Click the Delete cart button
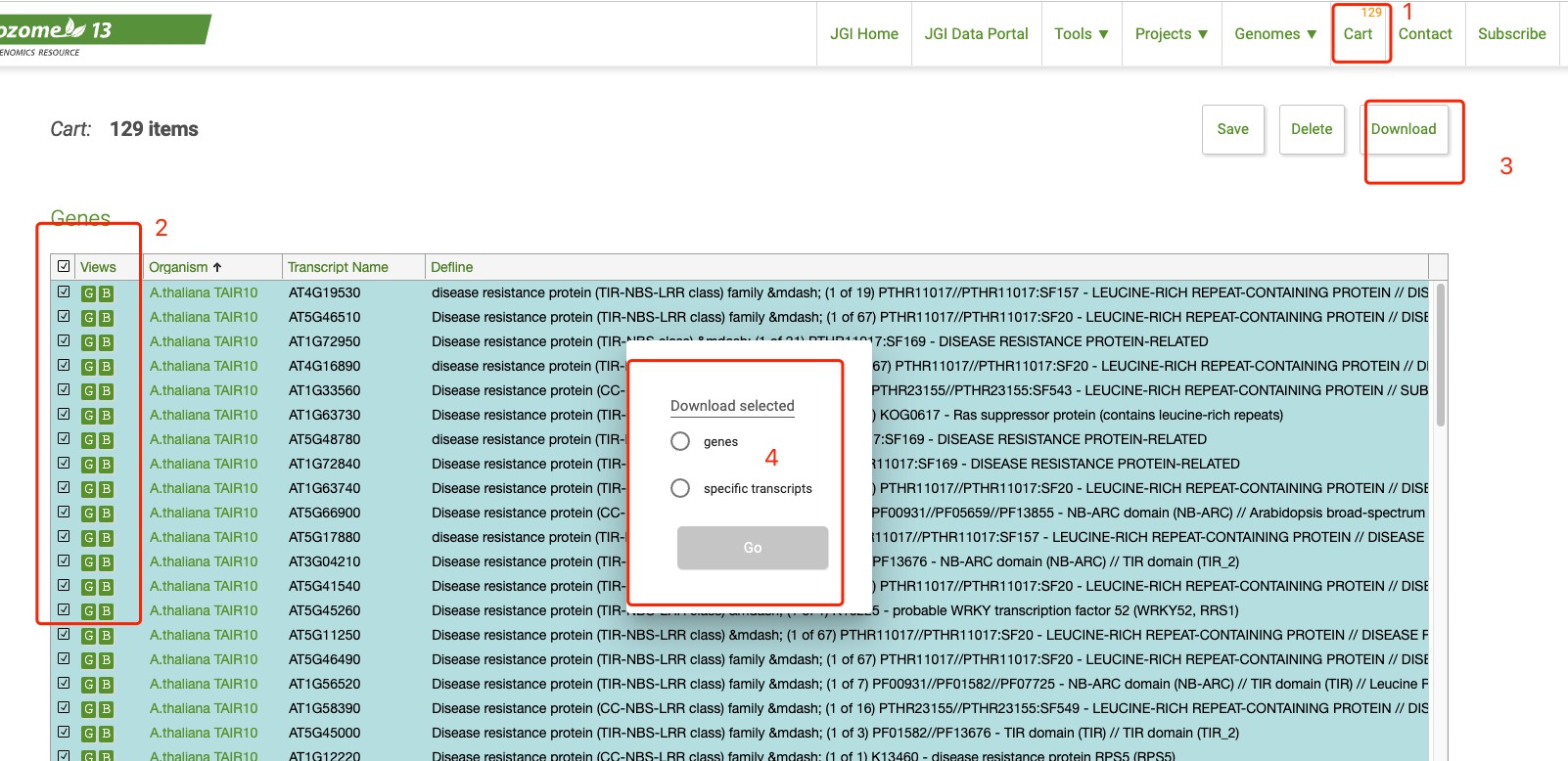The width and height of the screenshot is (1568, 761). 1312,129
